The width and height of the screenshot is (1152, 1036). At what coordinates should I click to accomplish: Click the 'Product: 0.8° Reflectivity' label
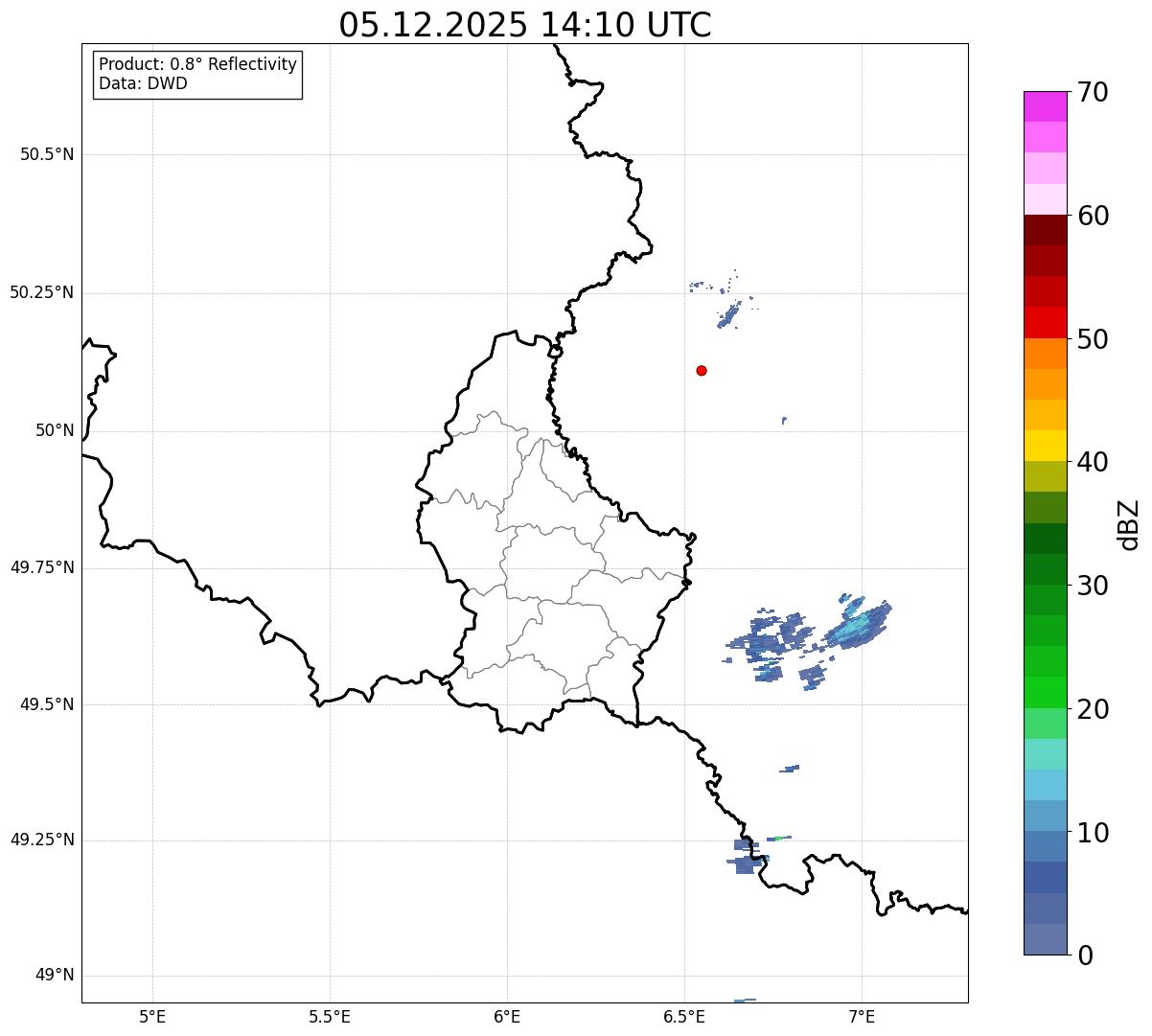click(x=198, y=64)
